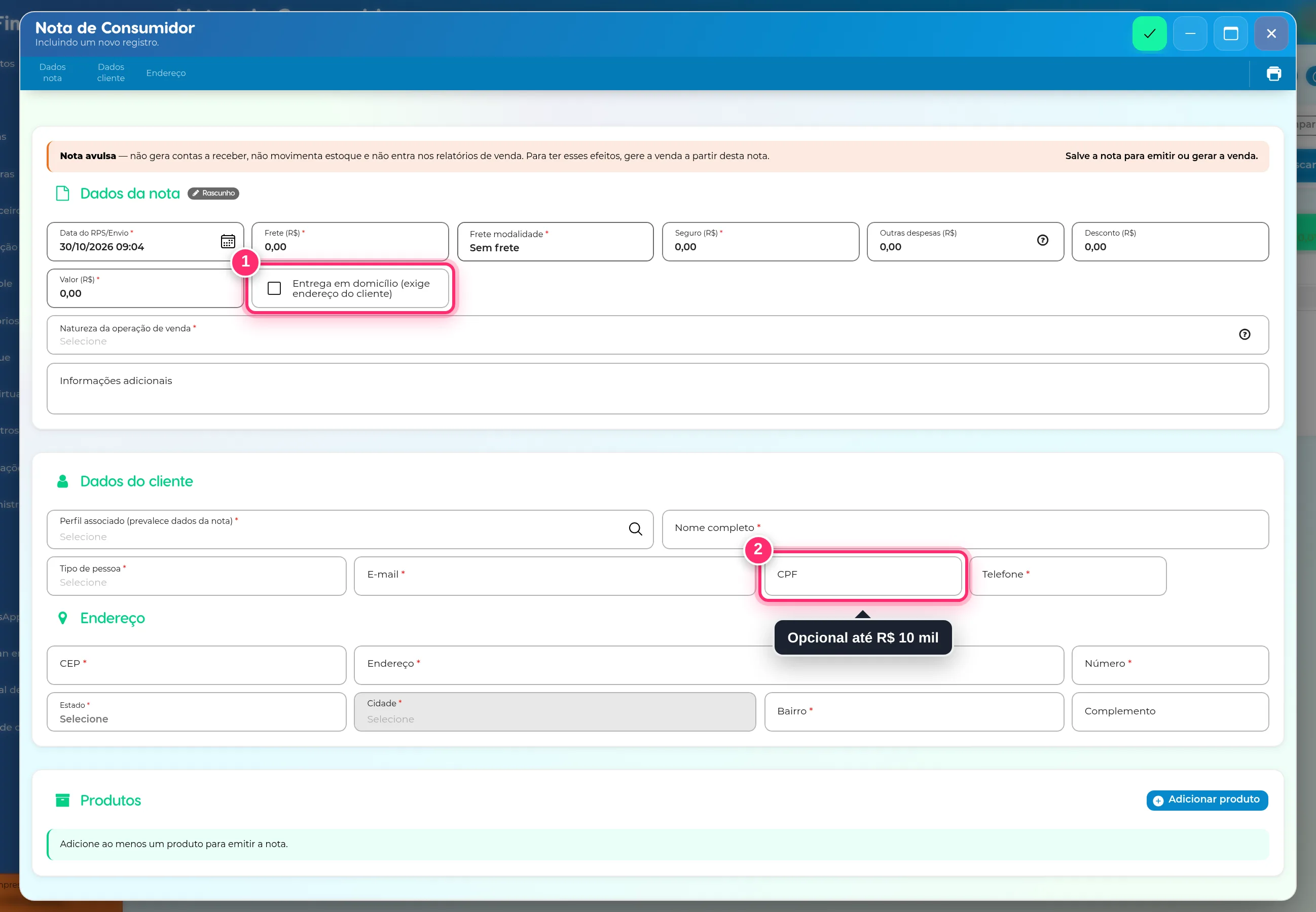The width and height of the screenshot is (1316, 912).
Task: Click the Rascunho status badge
Action: pos(213,193)
